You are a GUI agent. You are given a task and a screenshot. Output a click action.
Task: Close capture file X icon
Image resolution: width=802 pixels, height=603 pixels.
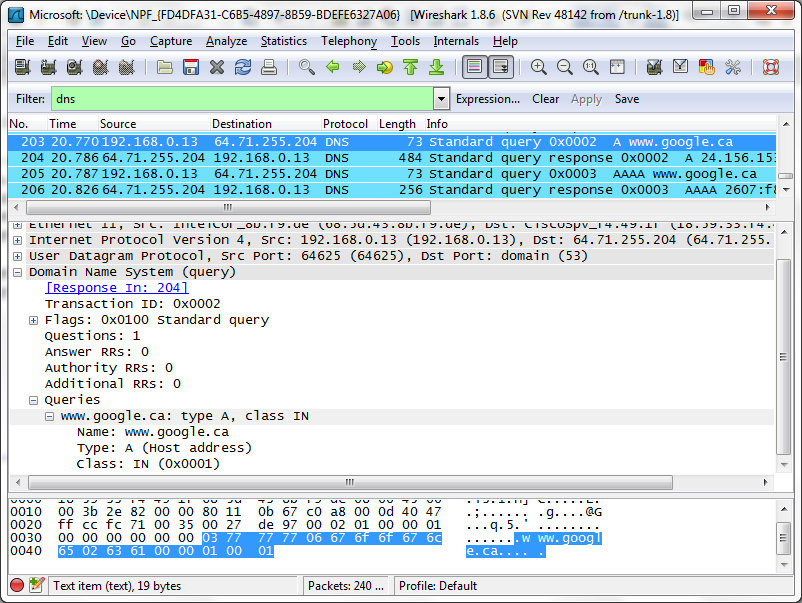[x=217, y=67]
